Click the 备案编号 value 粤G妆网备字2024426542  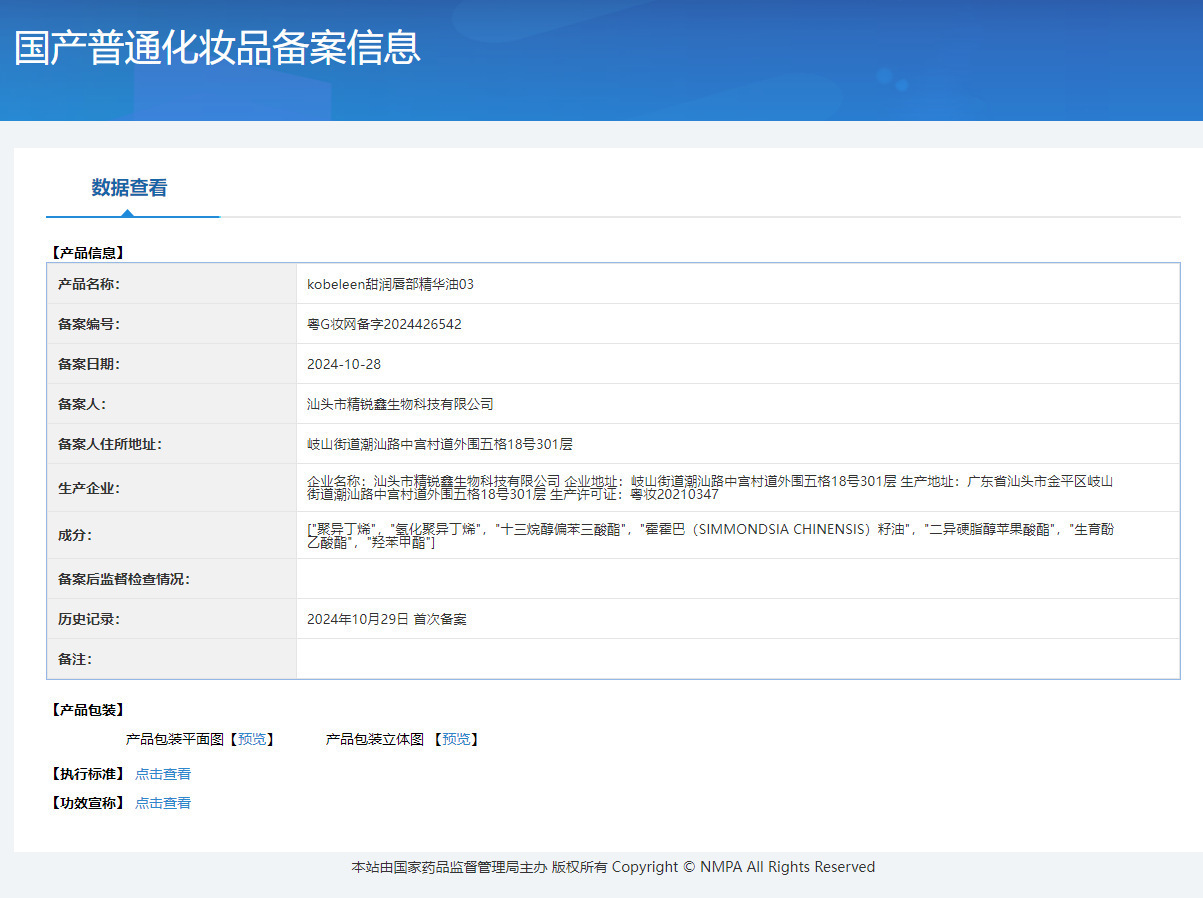coord(384,324)
